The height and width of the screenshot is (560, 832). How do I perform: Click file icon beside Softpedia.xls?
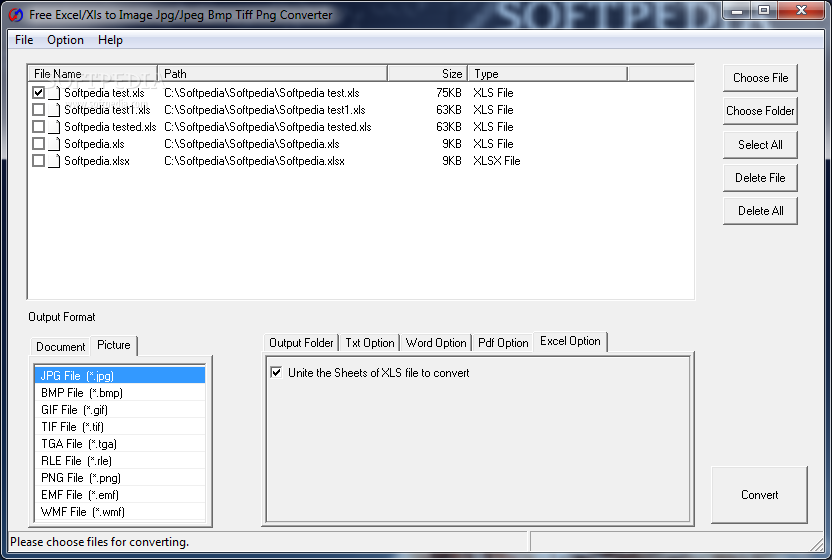[x=54, y=144]
